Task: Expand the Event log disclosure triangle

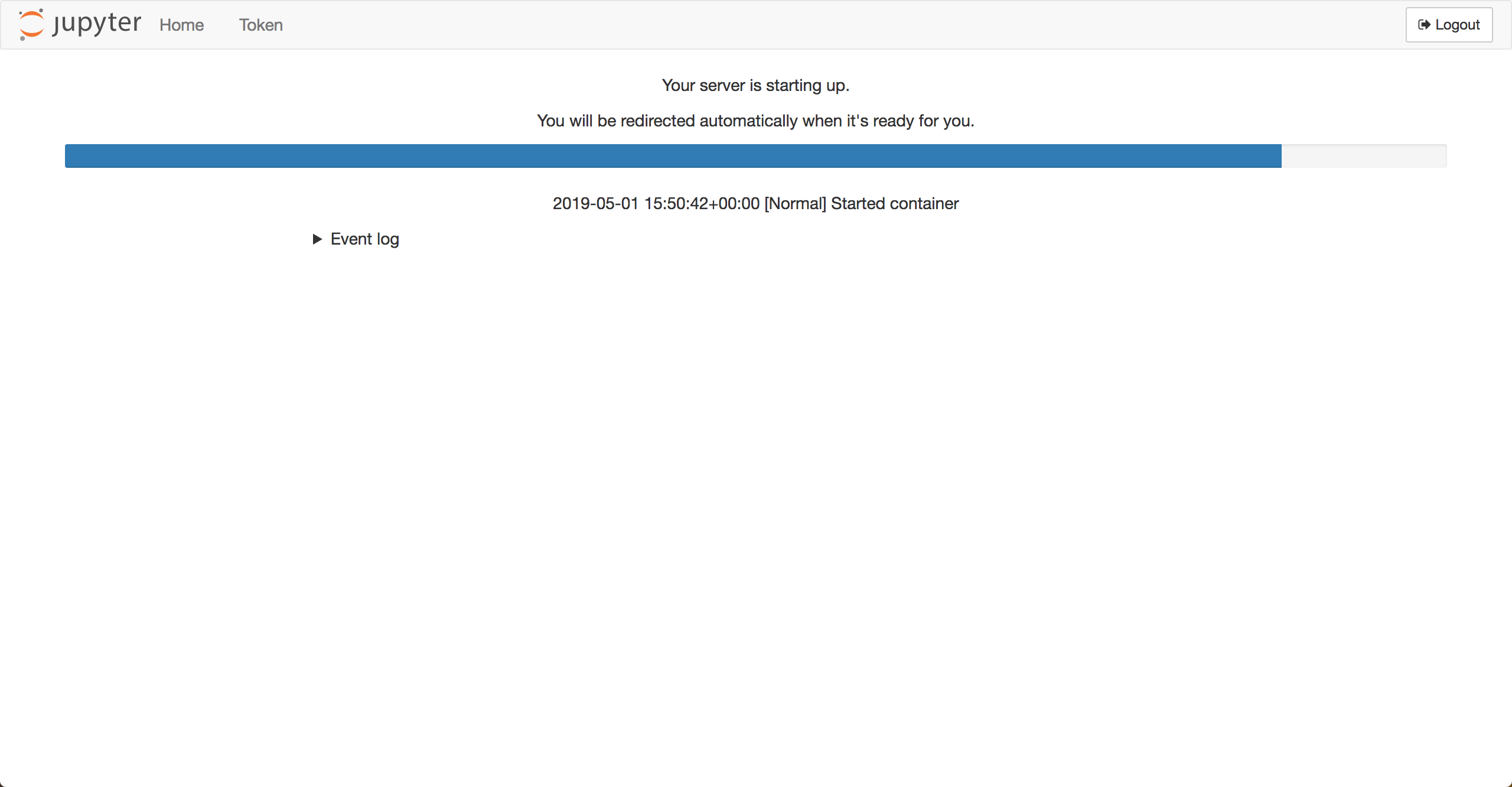Action: [x=317, y=239]
